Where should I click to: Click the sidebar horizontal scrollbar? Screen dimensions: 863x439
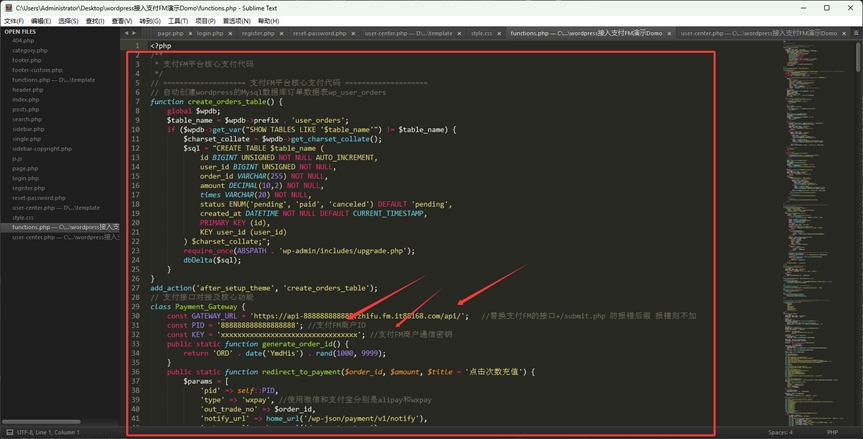[x=42, y=422]
